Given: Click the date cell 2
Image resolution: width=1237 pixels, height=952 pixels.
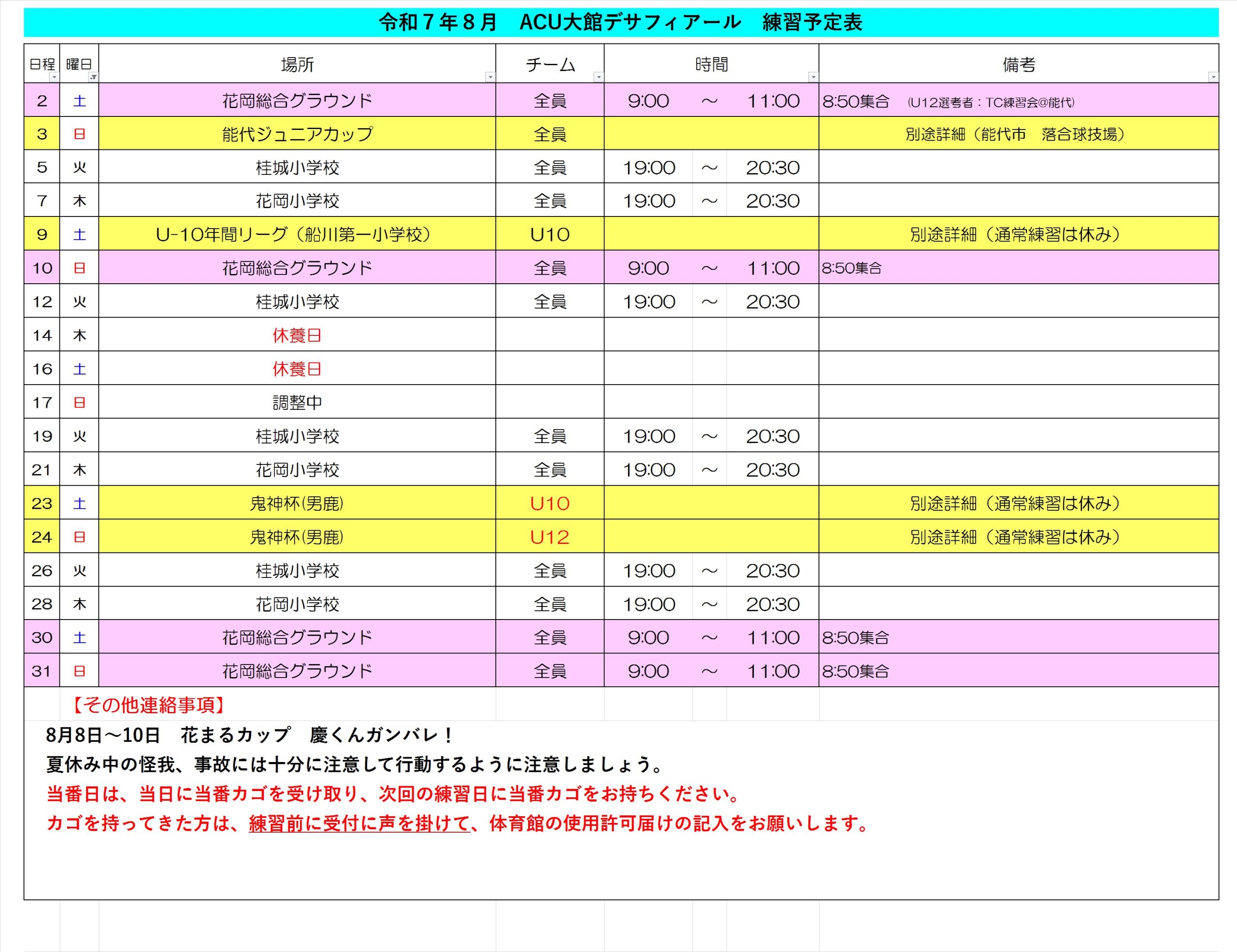Looking at the screenshot, I should click(42, 101).
